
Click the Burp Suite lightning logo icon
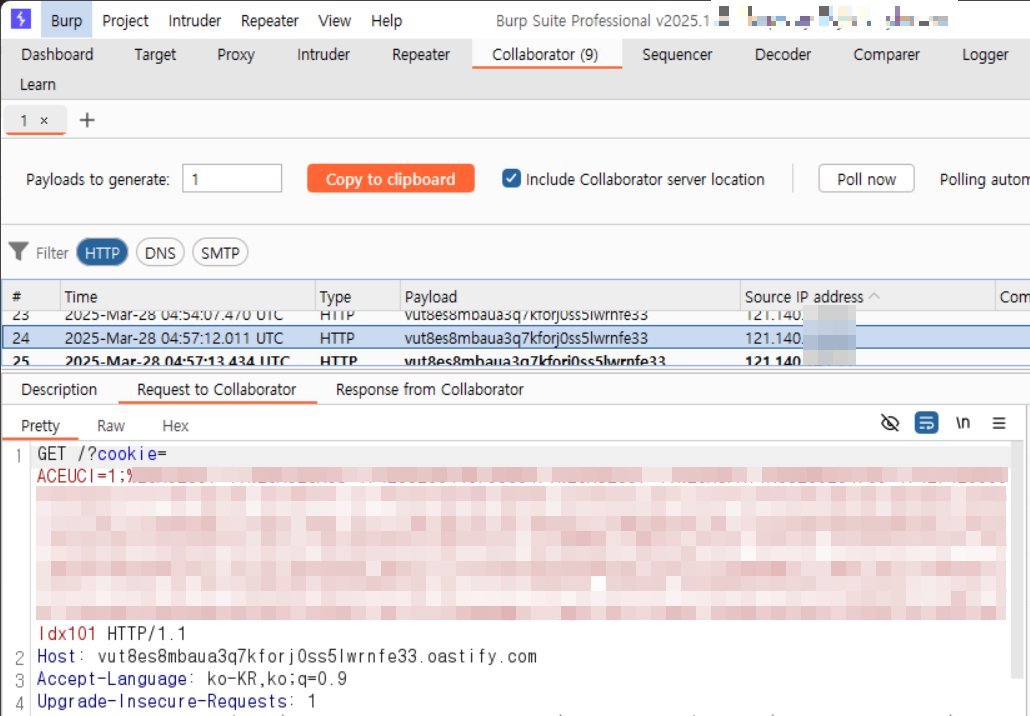[21, 19]
